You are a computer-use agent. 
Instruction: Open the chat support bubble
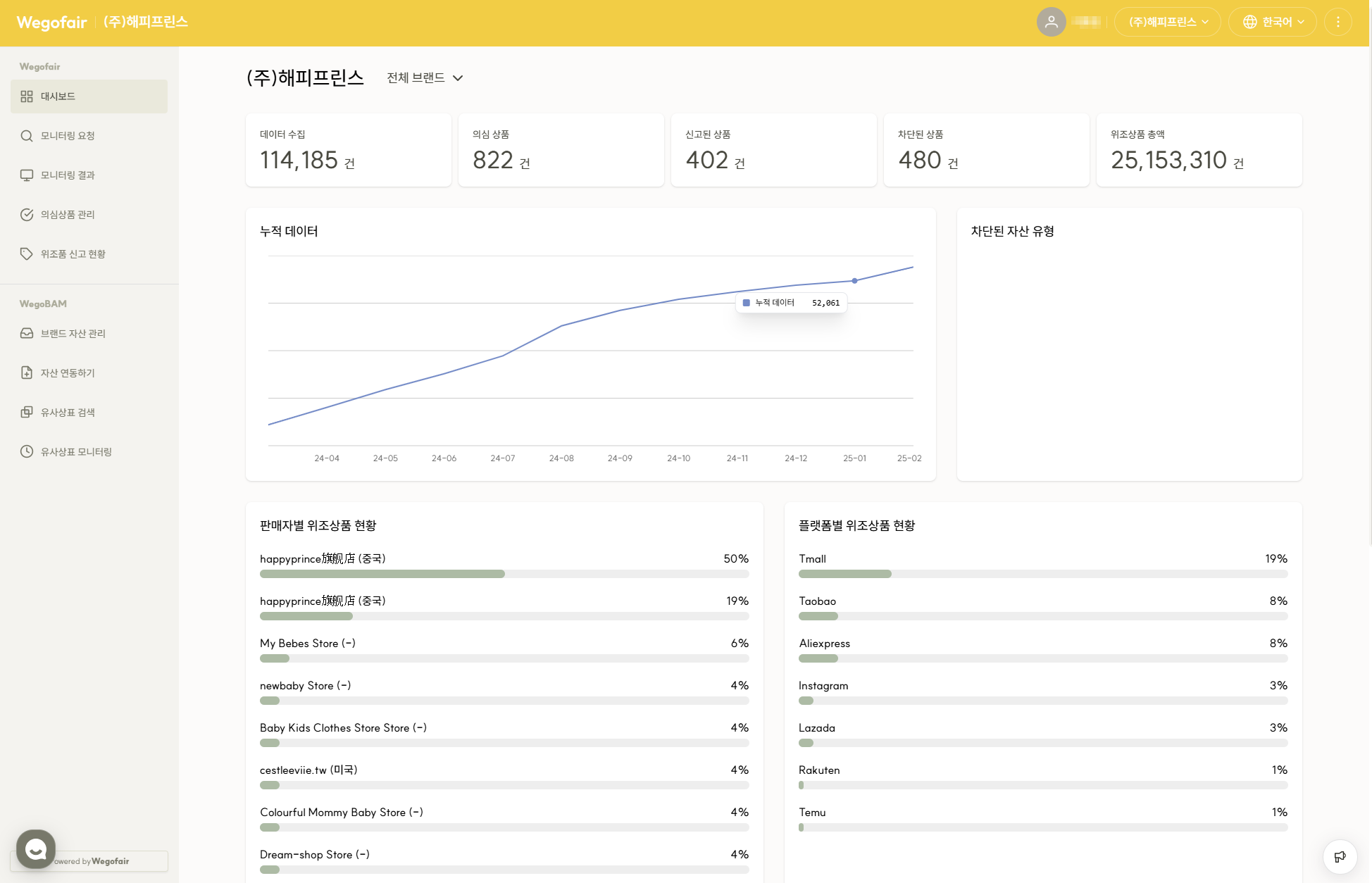(36, 849)
